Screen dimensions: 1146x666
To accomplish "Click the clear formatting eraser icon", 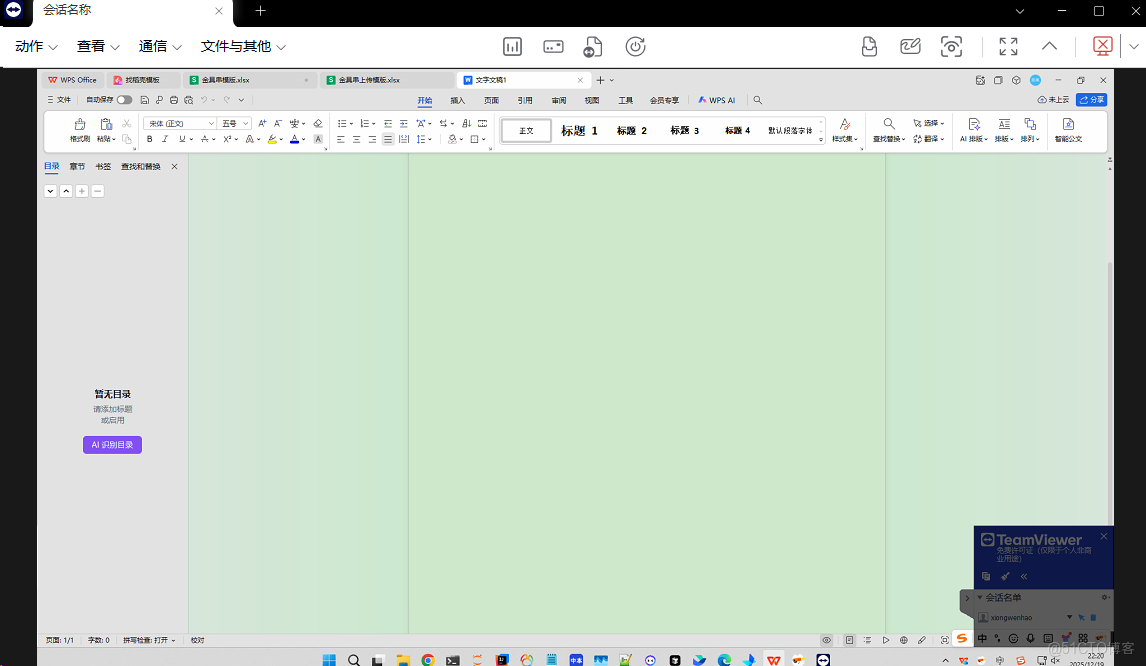I will click(x=318, y=123).
